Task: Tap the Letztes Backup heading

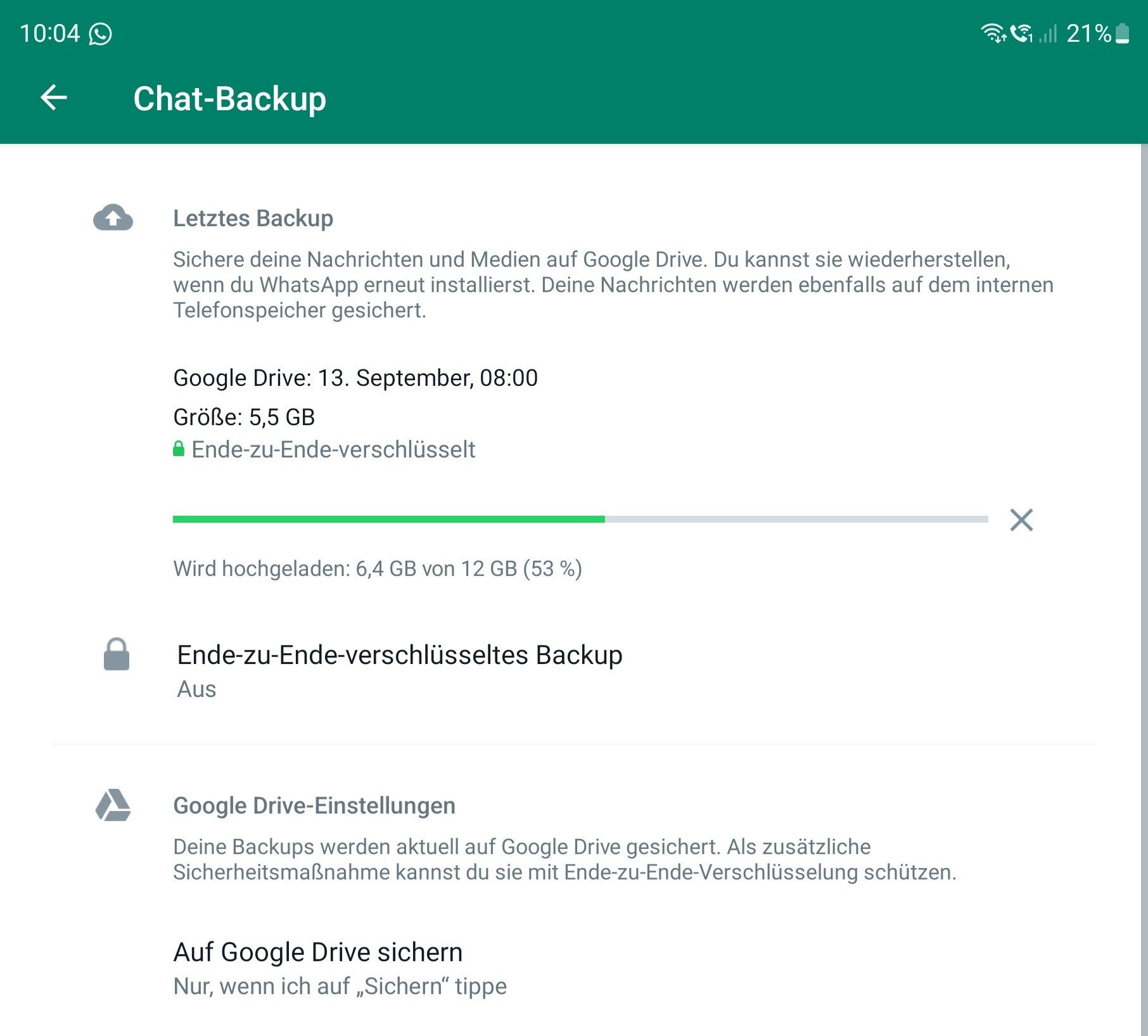Action: 253,218
